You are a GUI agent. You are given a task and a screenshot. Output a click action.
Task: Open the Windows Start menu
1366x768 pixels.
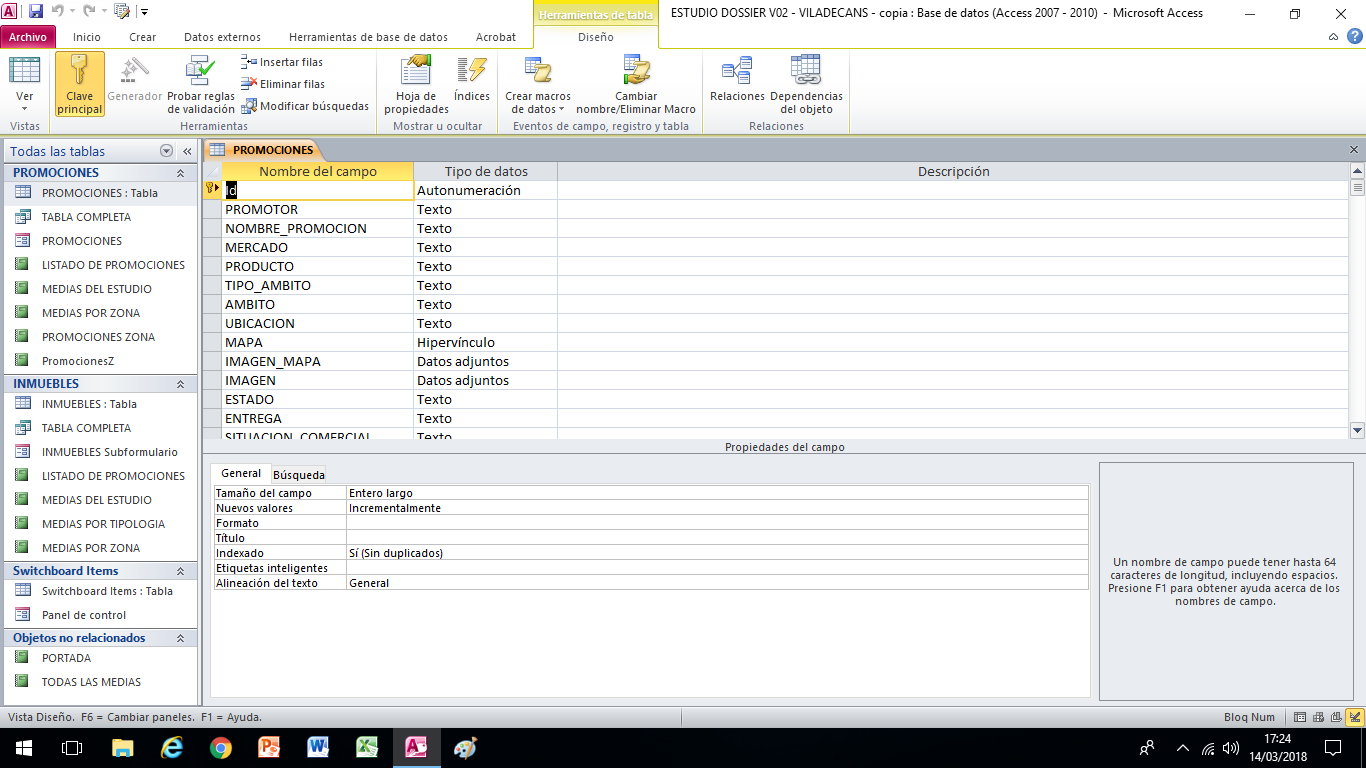[x=24, y=748]
